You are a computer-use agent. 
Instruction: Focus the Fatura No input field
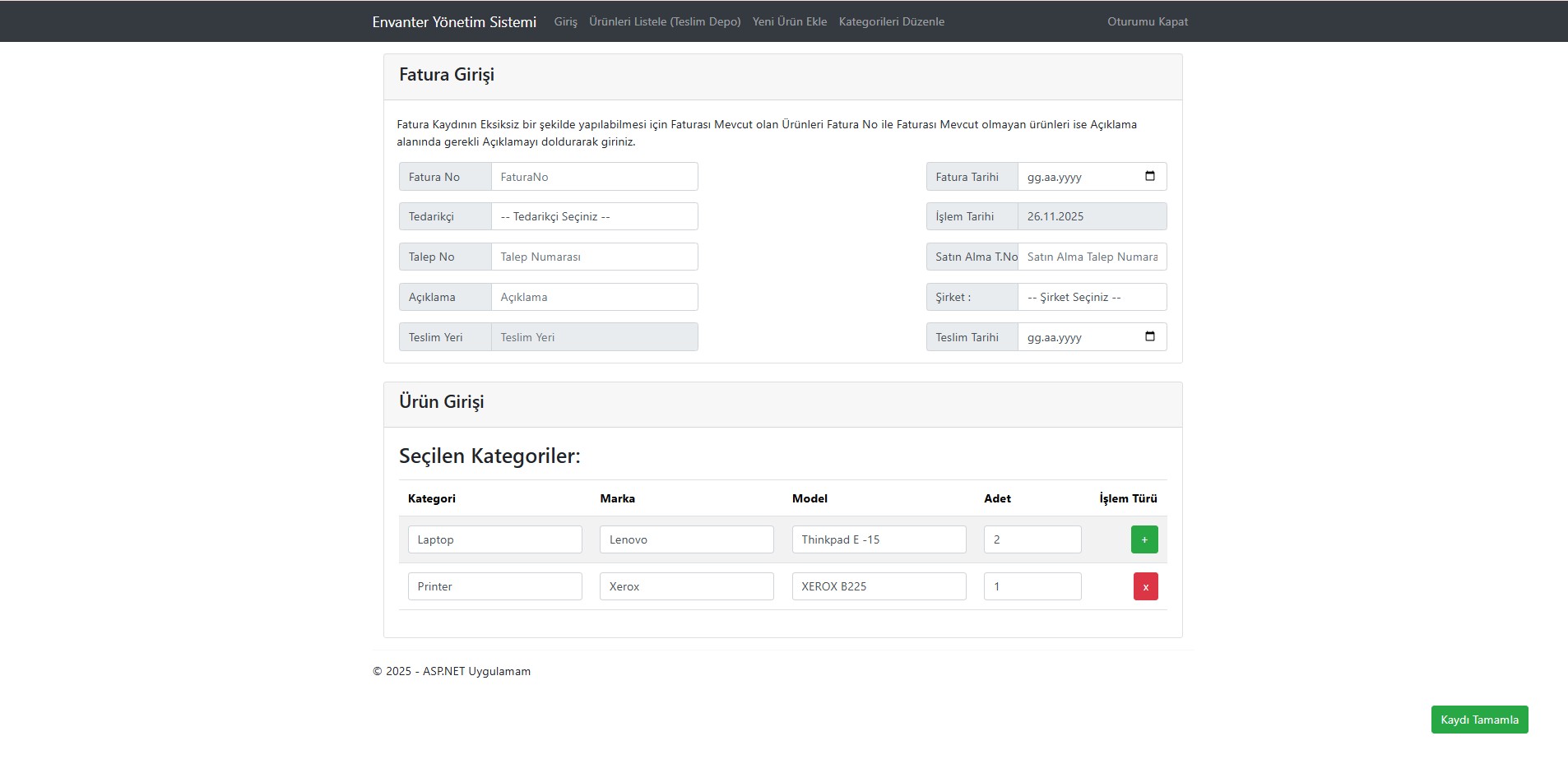594,177
